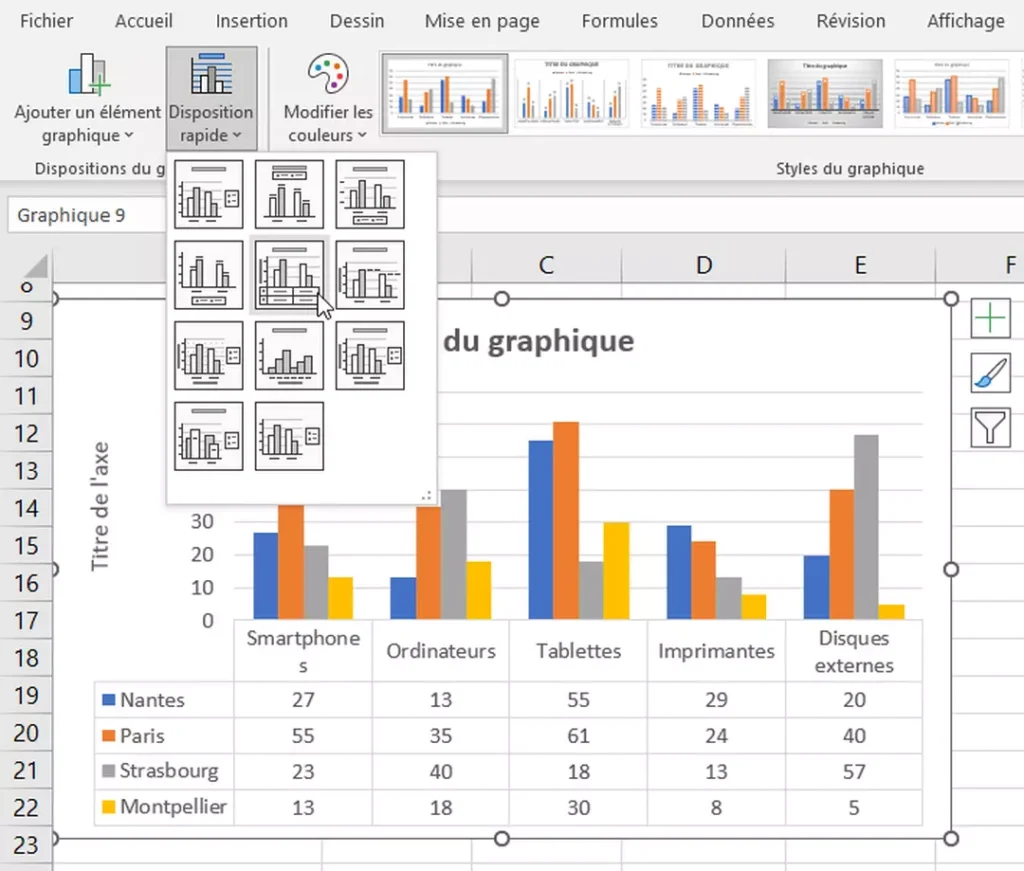Image resolution: width=1024 pixels, height=871 pixels.
Task: Open chart elements with the green plus button
Action: [990, 319]
